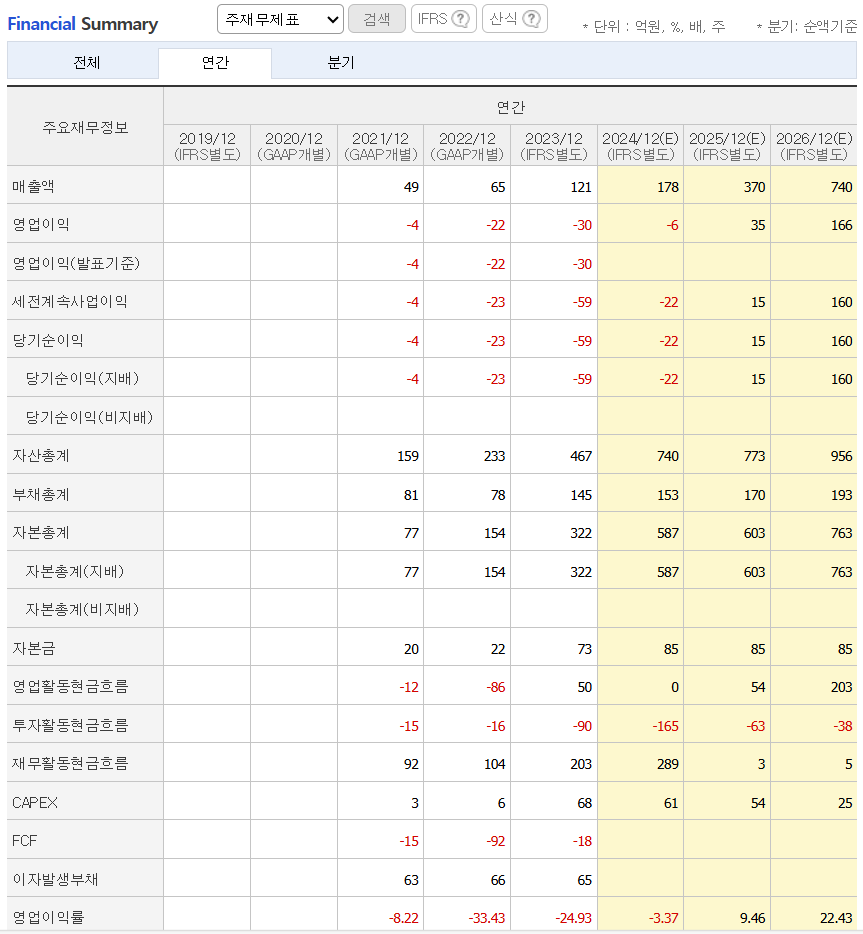Click the 2020/12 column header
This screenshot has height=934, width=863.
(x=294, y=146)
